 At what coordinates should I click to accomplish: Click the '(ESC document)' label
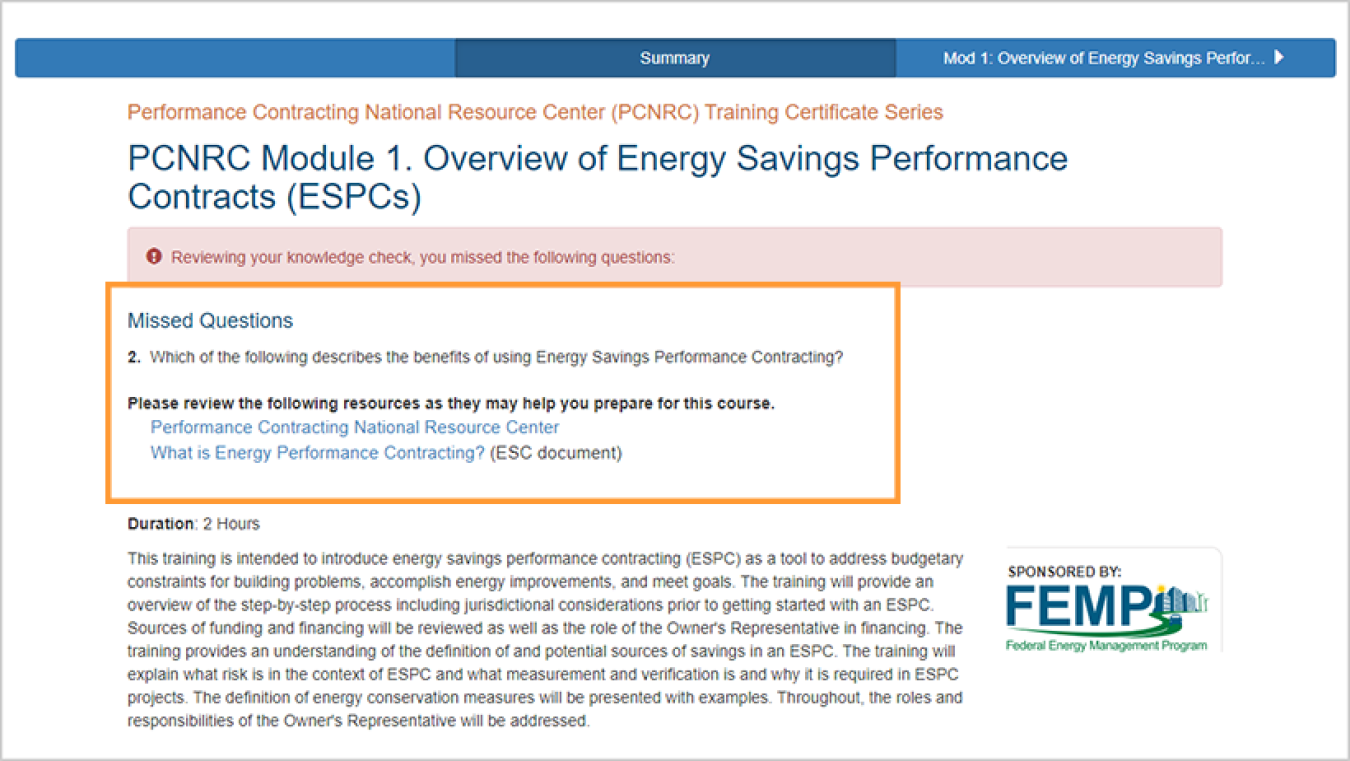(556, 453)
